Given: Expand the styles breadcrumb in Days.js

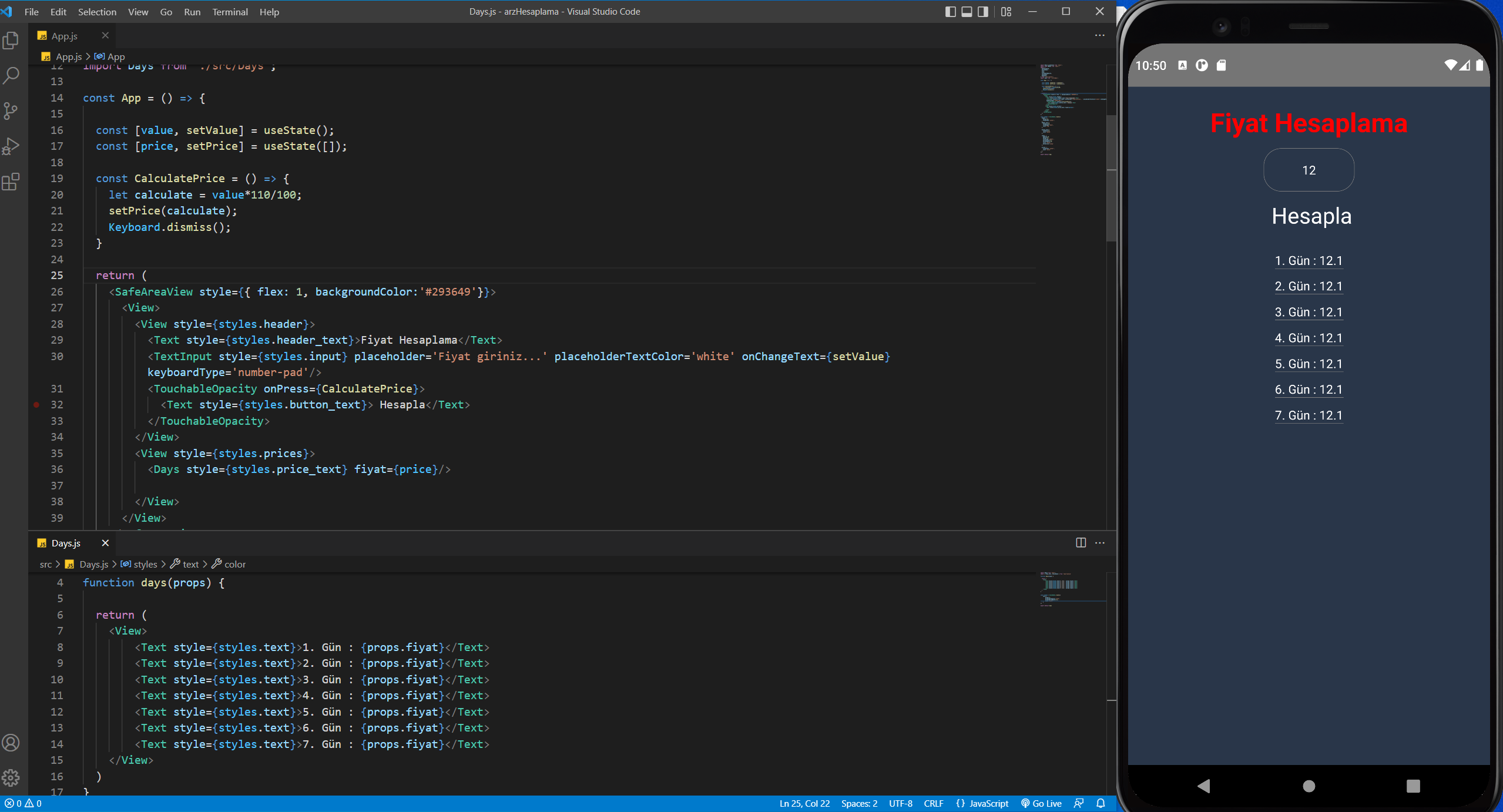Looking at the screenshot, I should [145, 564].
